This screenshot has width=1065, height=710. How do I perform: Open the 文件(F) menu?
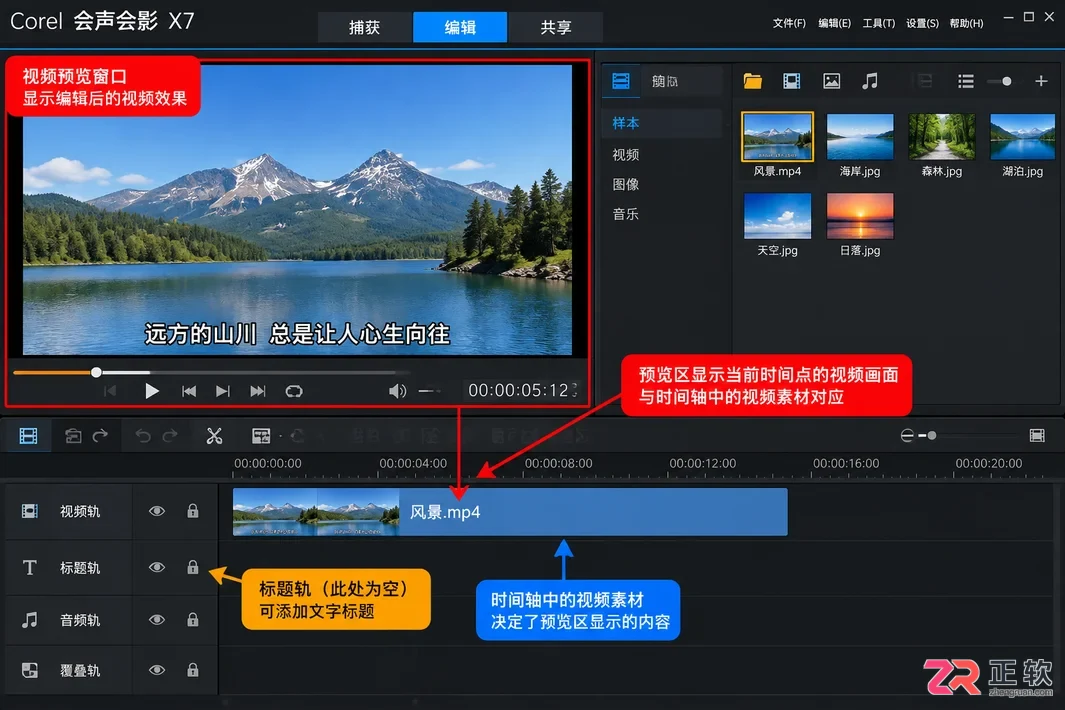pos(789,23)
